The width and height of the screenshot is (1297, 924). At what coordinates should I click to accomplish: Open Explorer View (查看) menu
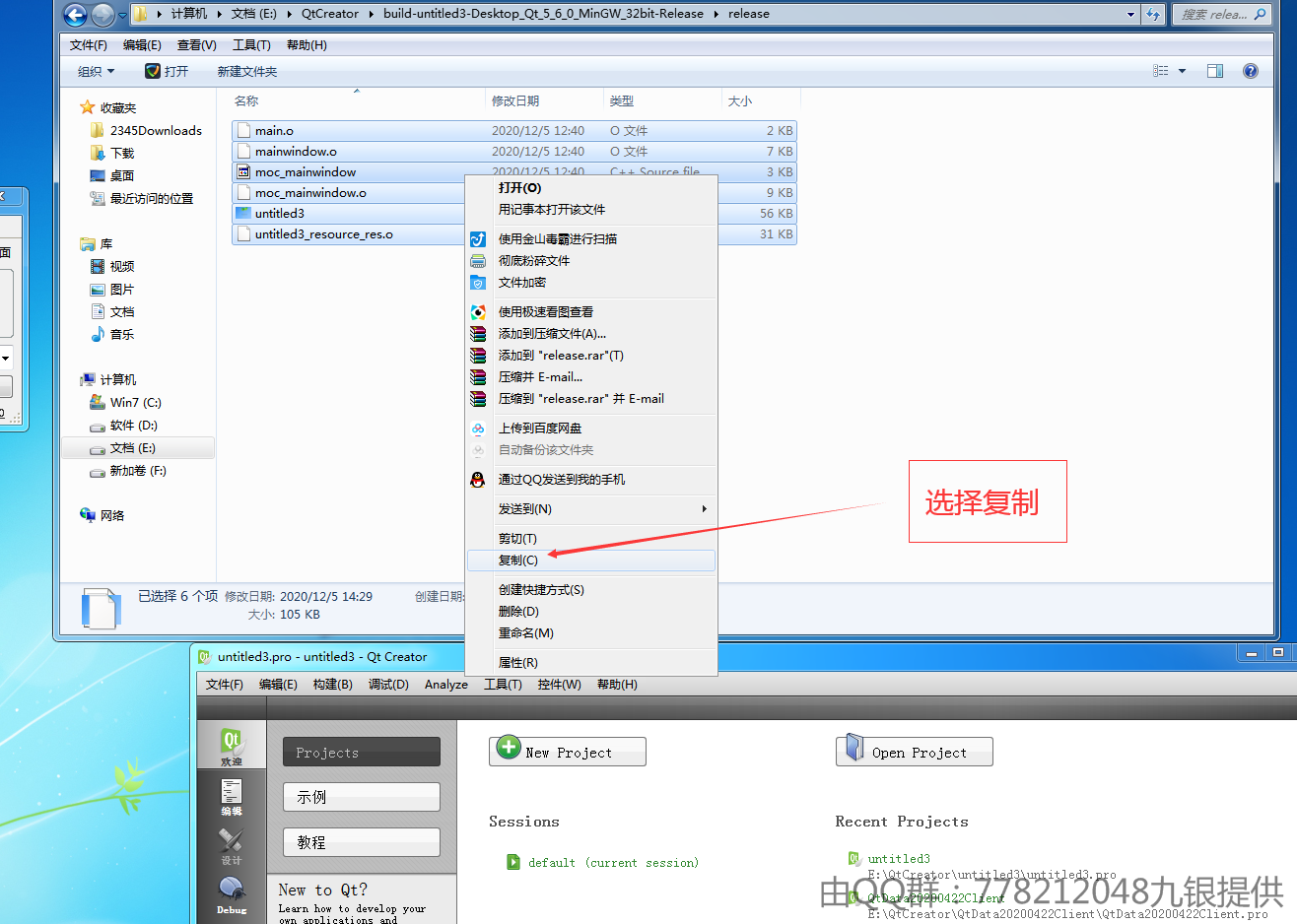196,45
